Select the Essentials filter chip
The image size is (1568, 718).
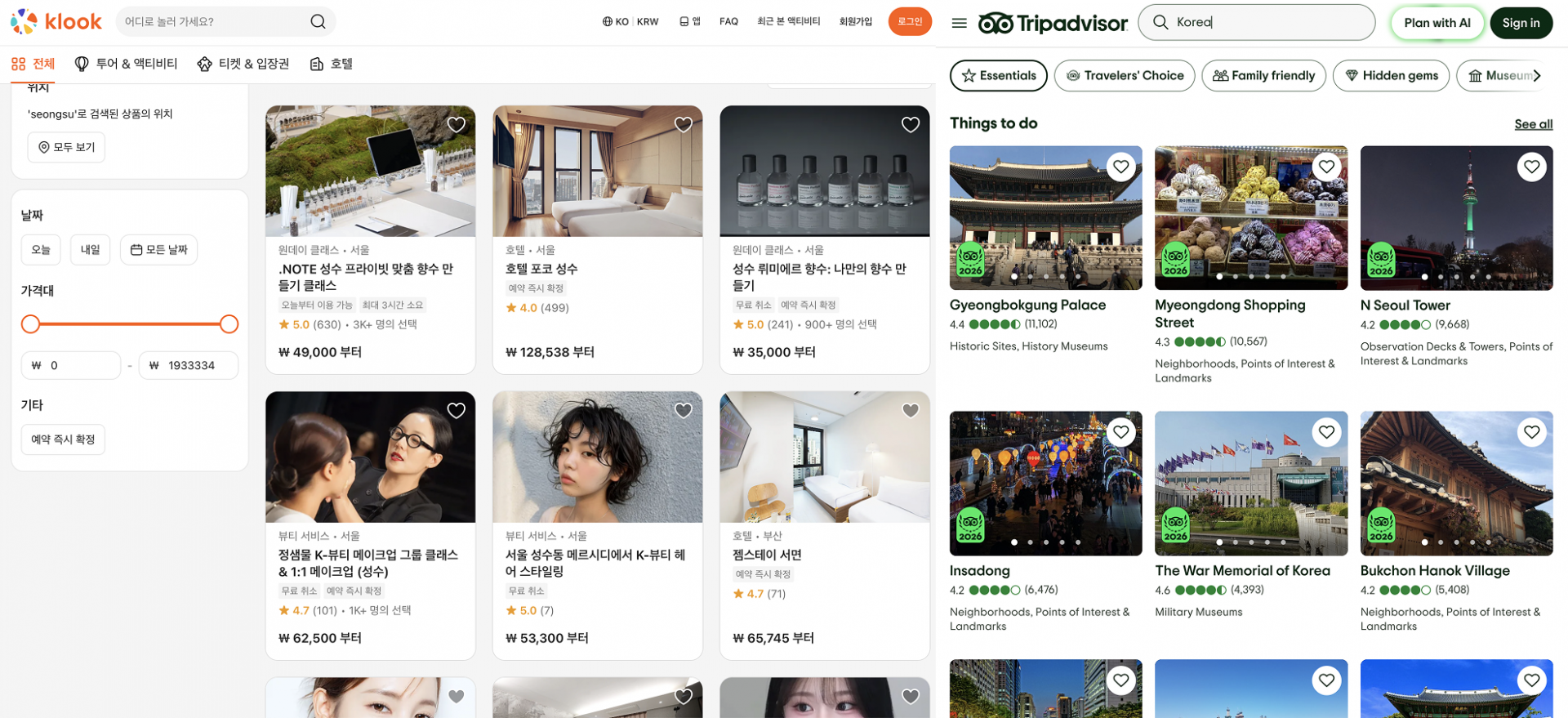(999, 76)
